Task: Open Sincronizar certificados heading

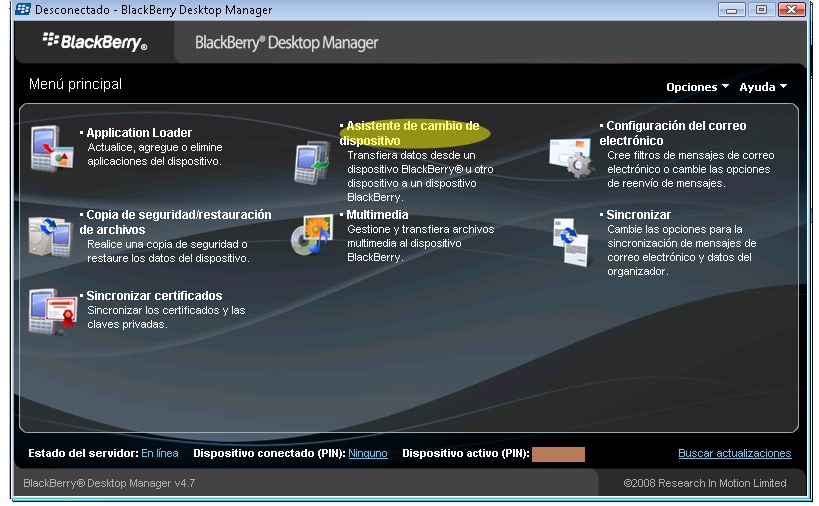Action: click(x=154, y=296)
